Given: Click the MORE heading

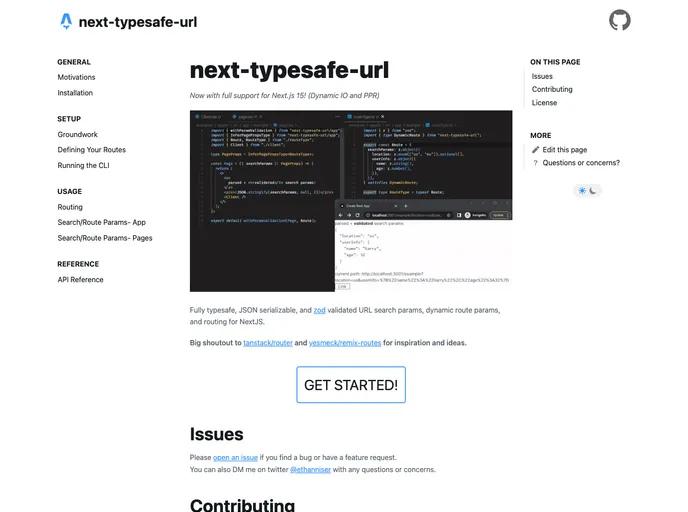Looking at the screenshot, I should point(541,136).
